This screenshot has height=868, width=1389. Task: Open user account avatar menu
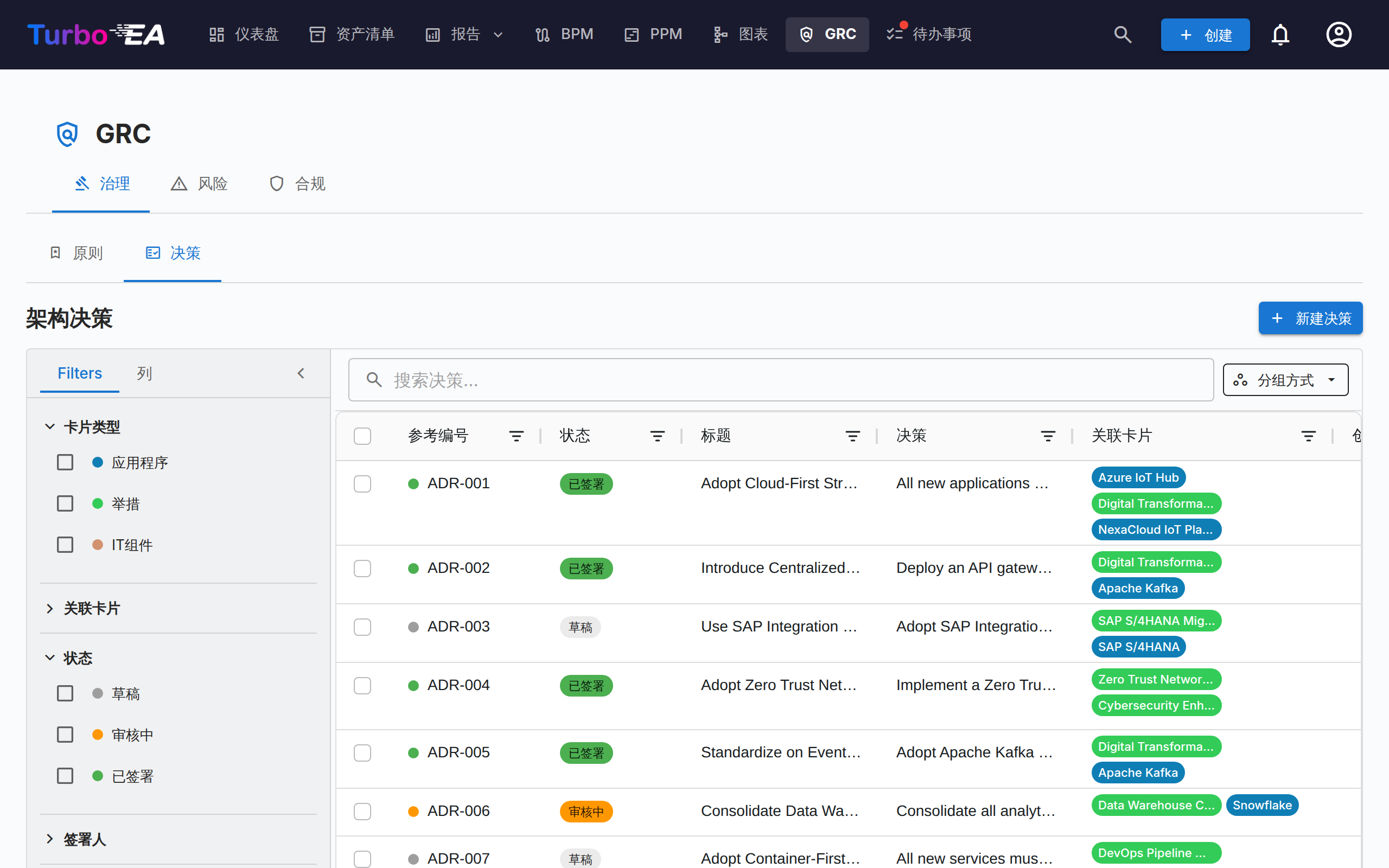pyautogui.click(x=1339, y=34)
